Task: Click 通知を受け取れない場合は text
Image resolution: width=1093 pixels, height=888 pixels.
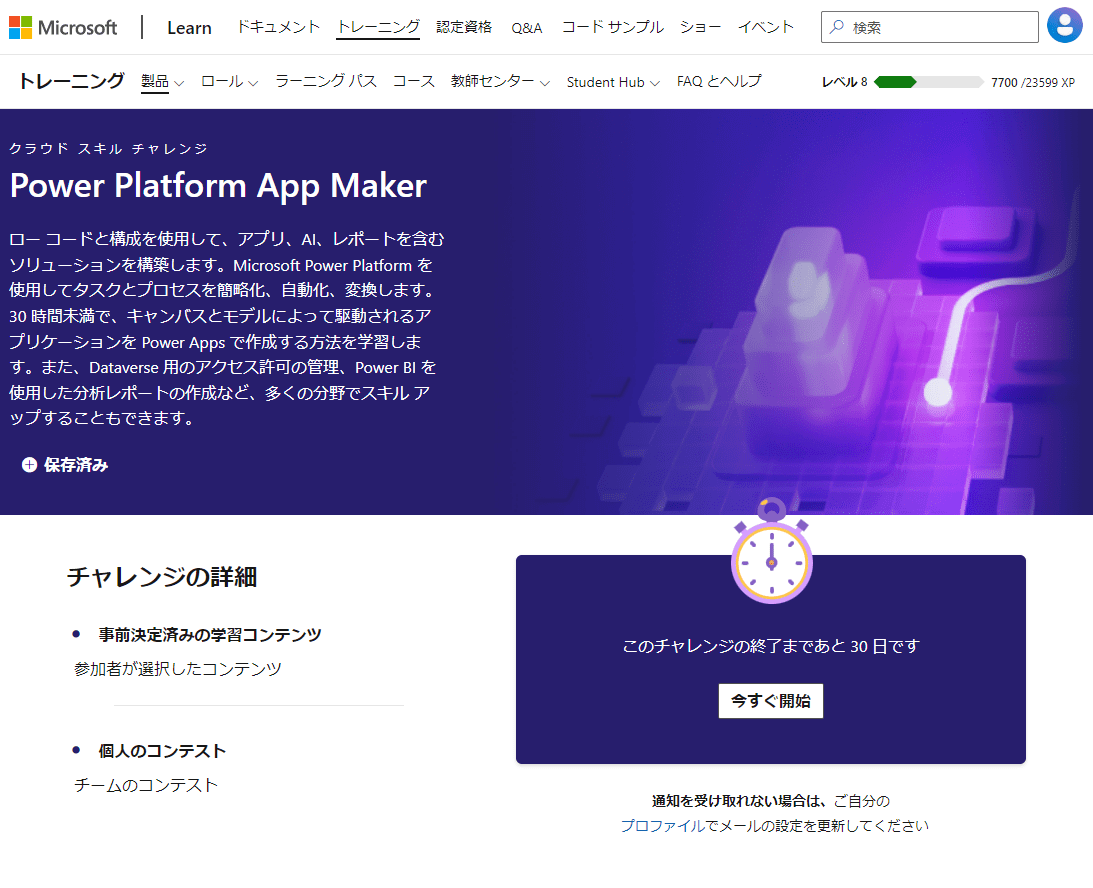Action: pos(740,801)
